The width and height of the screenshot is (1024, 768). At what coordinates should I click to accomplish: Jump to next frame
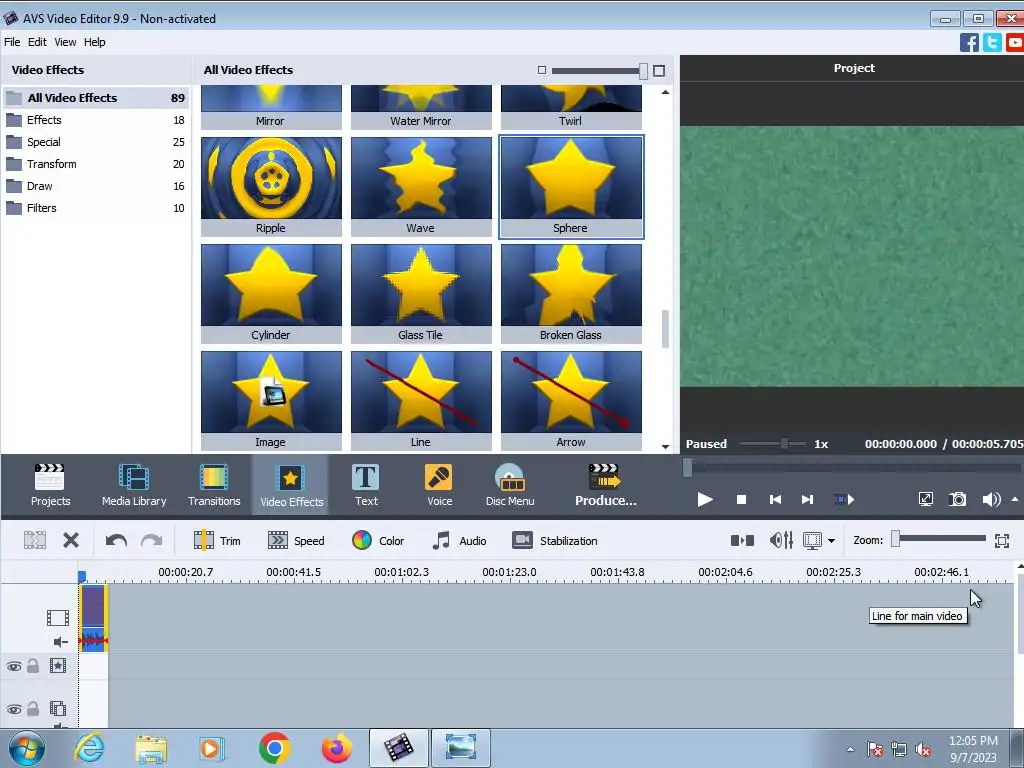[807, 500]
